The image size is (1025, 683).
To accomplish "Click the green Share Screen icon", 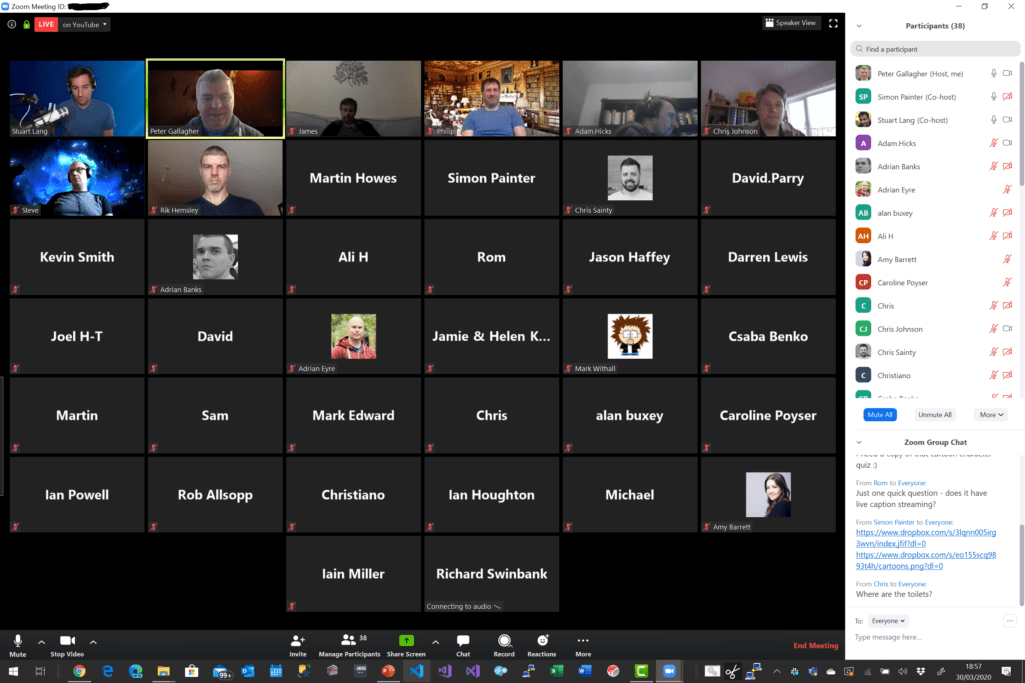I will click(406, 640).
